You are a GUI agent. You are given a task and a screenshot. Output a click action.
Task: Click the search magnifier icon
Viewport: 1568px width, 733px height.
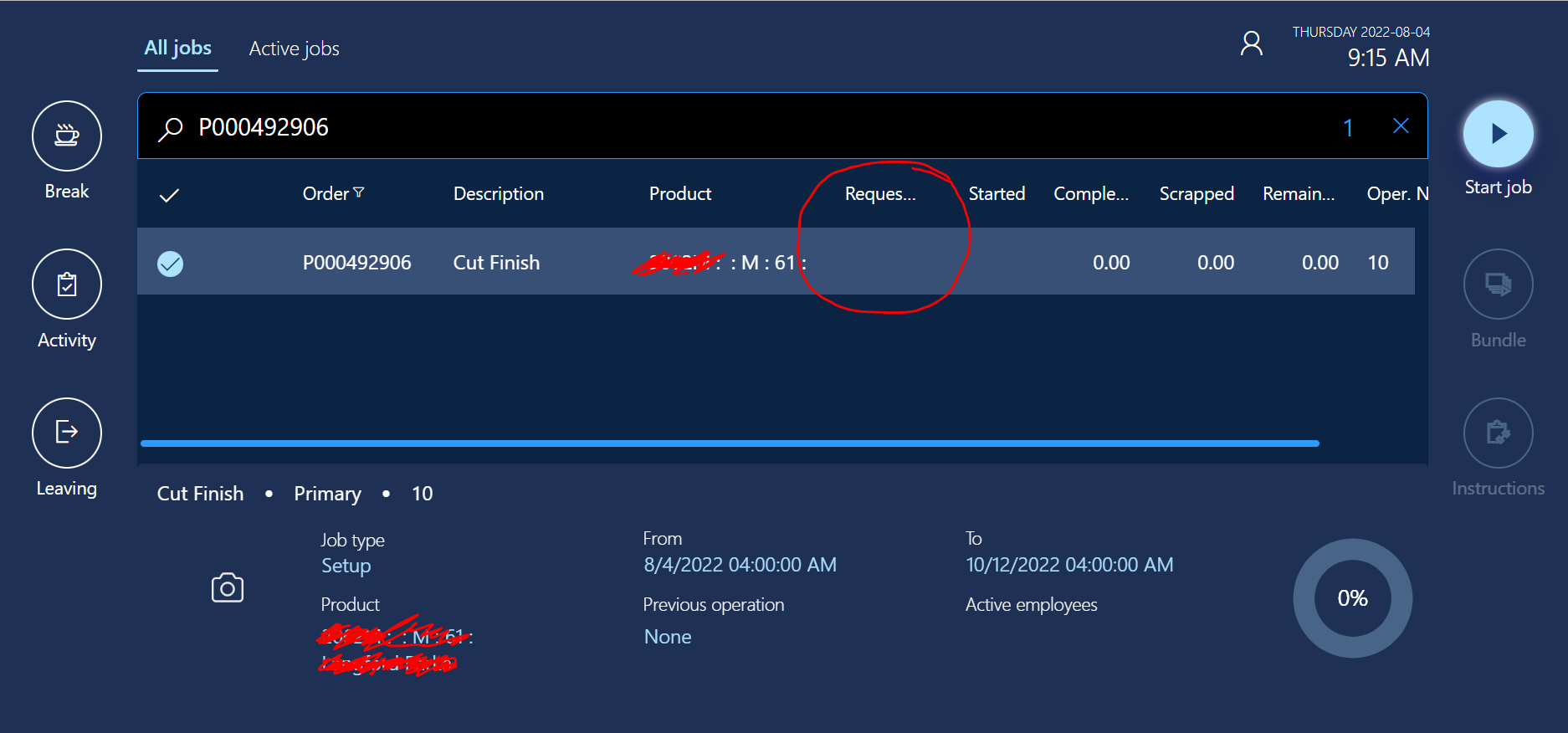pyautogui.click(x=171, y=128)
